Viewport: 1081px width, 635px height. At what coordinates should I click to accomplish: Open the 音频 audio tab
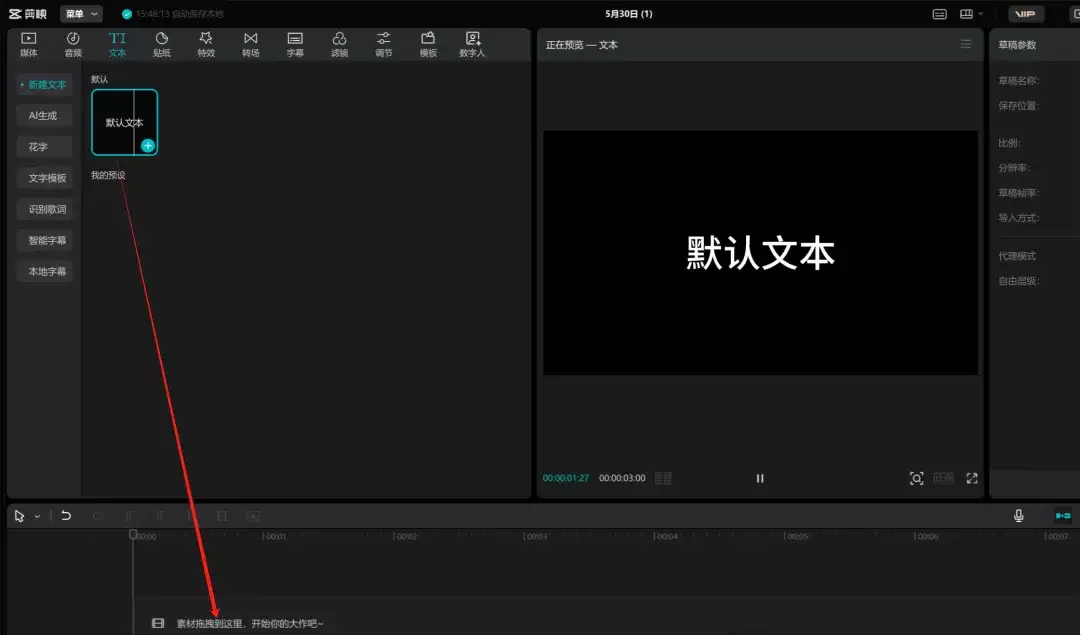(73, 44)
